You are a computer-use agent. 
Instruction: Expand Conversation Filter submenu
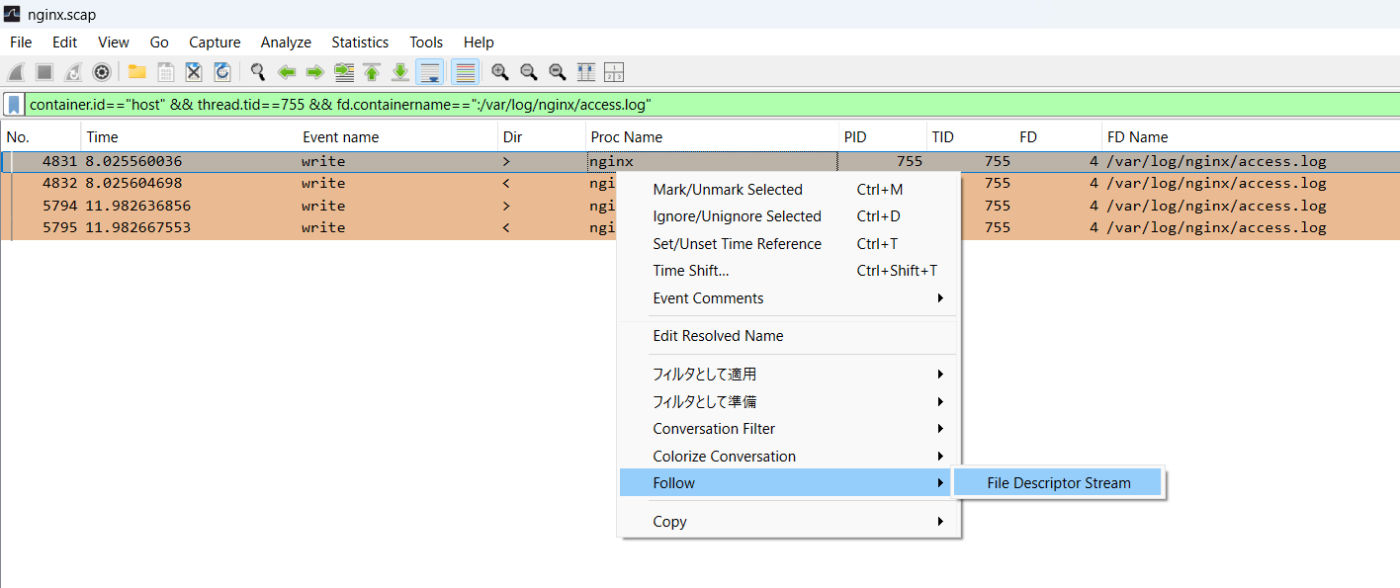point(788,428)
